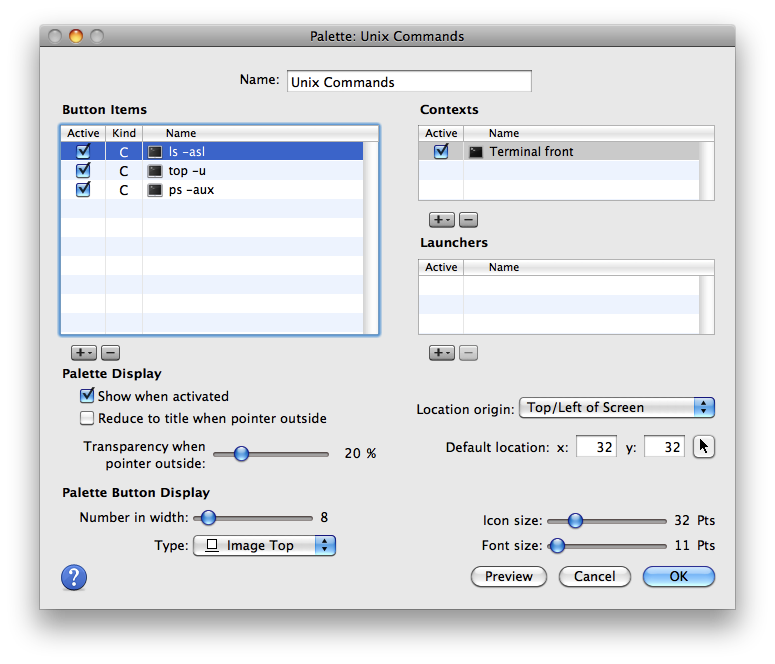The height and width of the screenshot is (664, 775).
Task: Select the ls -asl row
Action: pyautogui.click(x=212, y=151)
